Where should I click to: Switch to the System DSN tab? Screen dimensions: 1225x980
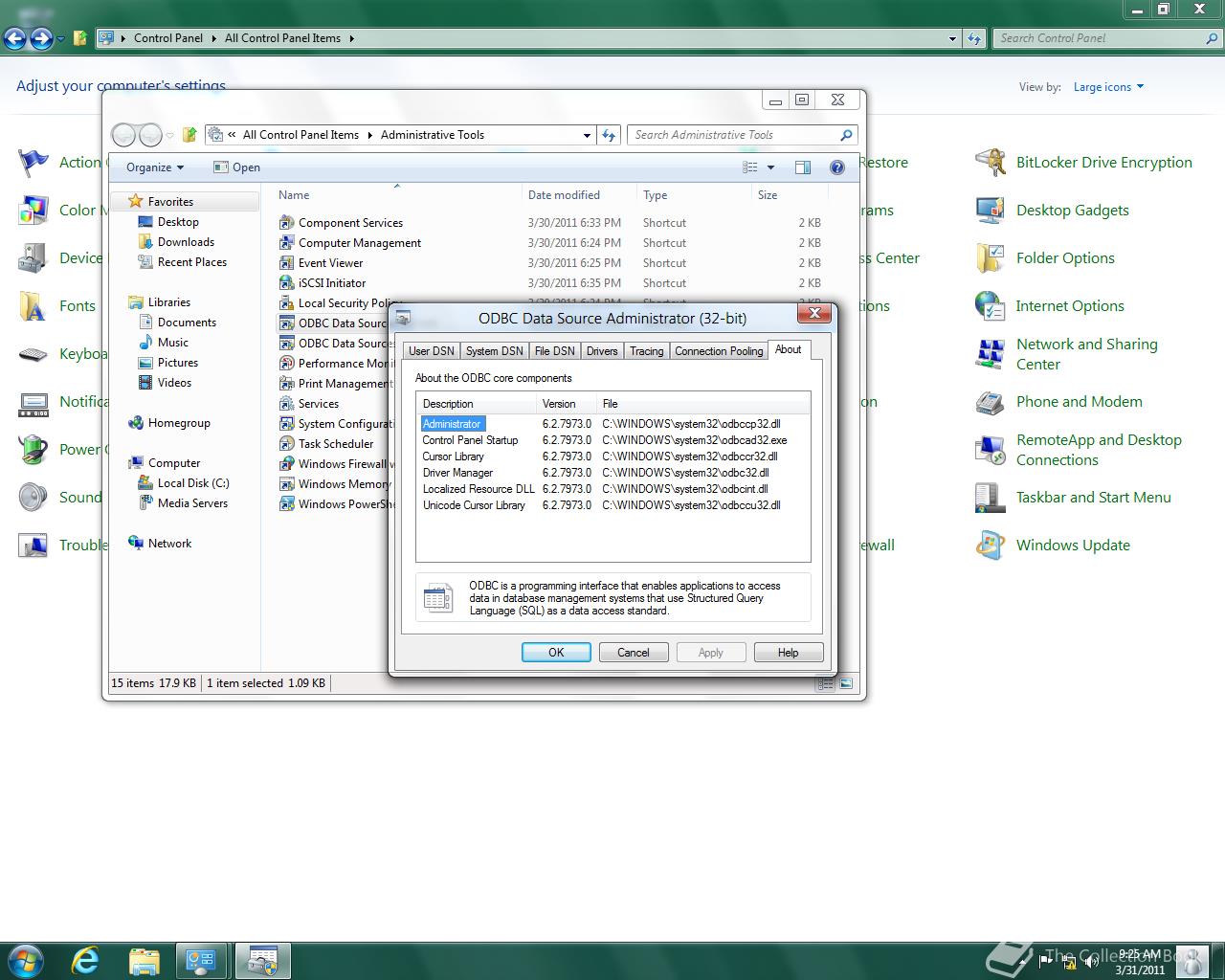coord(494,351)
